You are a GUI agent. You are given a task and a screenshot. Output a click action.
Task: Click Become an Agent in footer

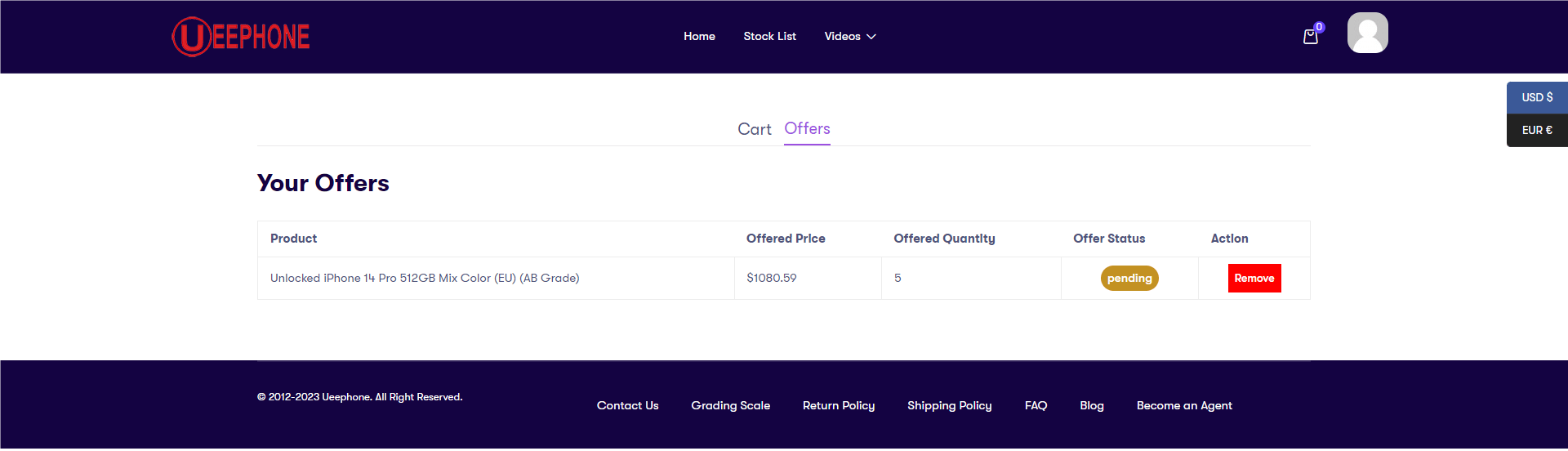click(x=1184, y=405)
